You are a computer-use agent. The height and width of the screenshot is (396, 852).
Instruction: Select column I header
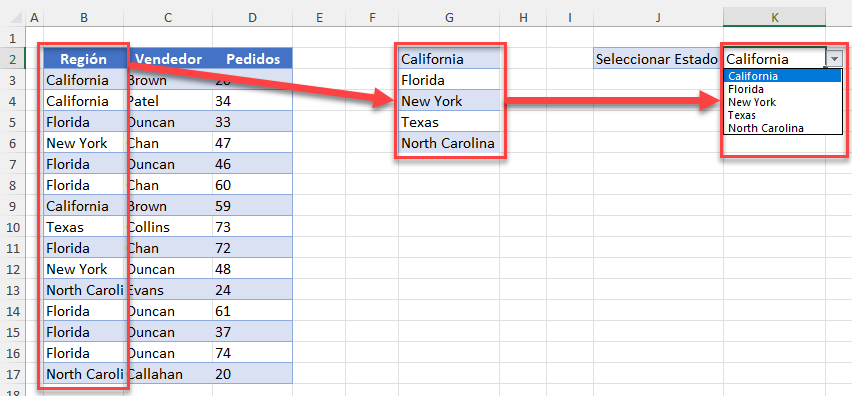pos(570,18)
